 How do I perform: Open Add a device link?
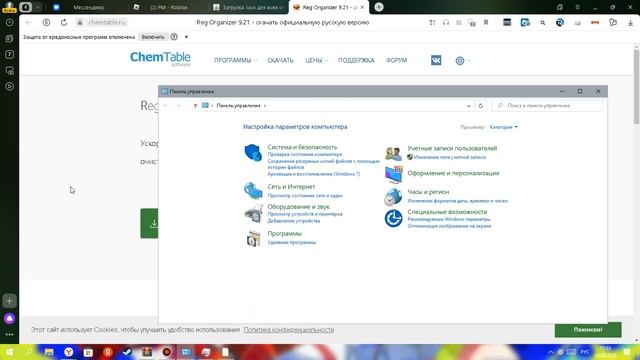293,221
